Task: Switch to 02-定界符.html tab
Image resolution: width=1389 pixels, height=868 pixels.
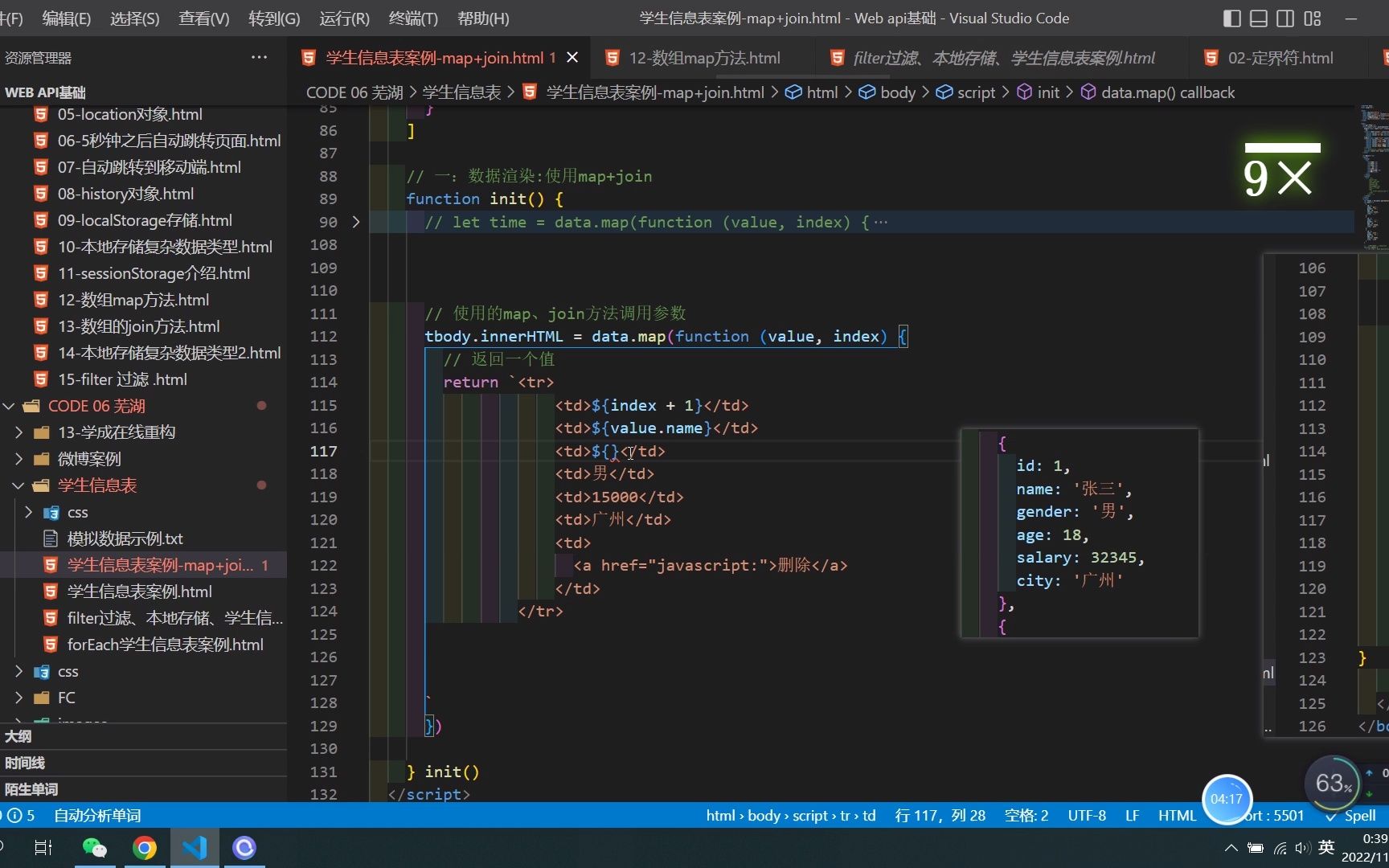Action: [1280, 58]
